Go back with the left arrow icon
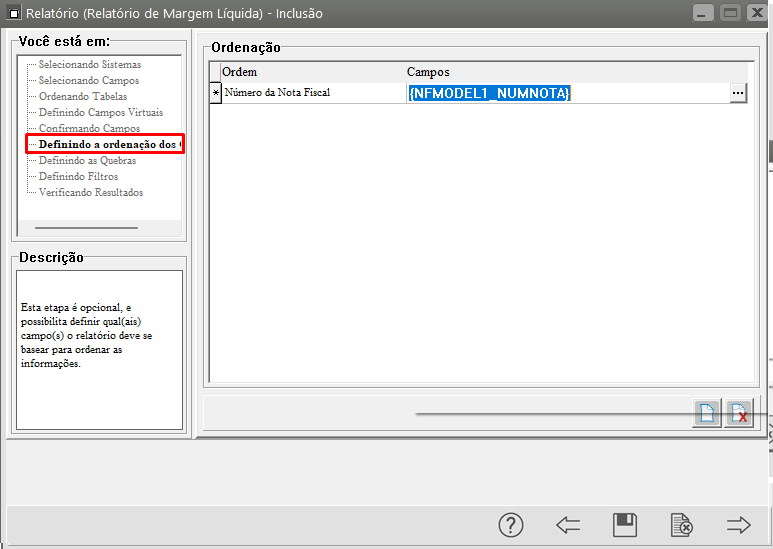This screenshot has width=773, height=549. coord(569,525)
